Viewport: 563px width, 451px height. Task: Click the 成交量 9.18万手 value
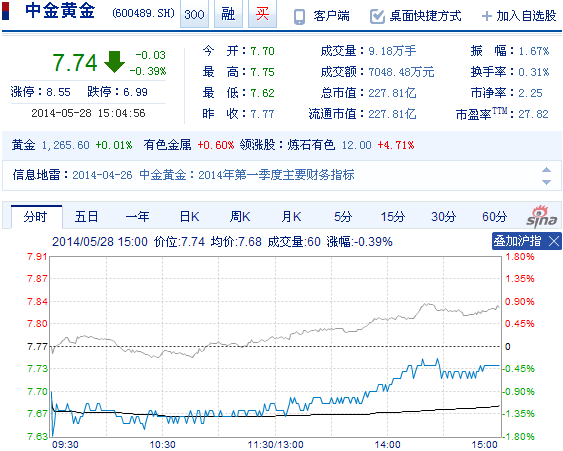pos(392,51)
